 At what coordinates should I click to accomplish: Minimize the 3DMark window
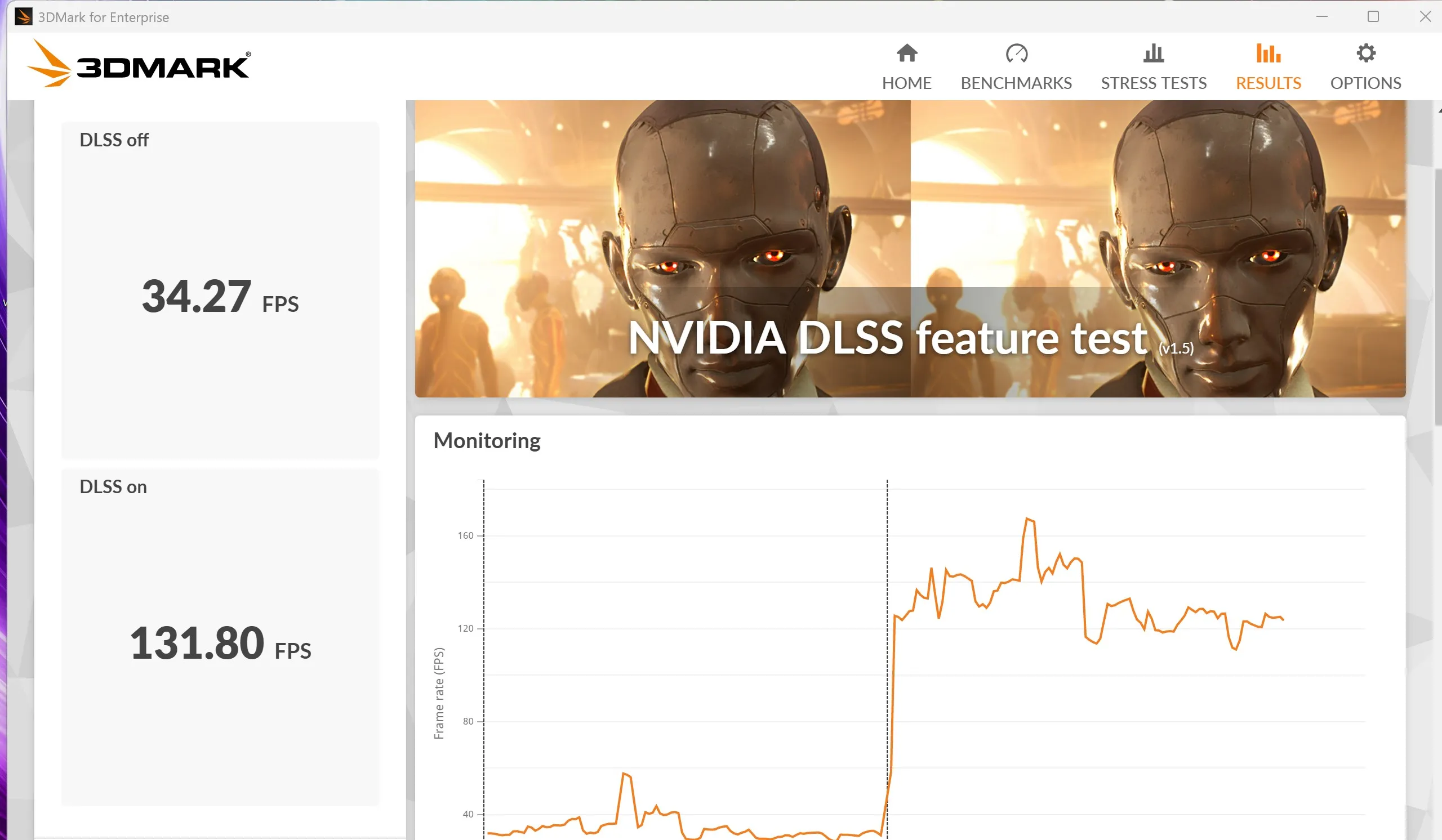(1322, 16)
